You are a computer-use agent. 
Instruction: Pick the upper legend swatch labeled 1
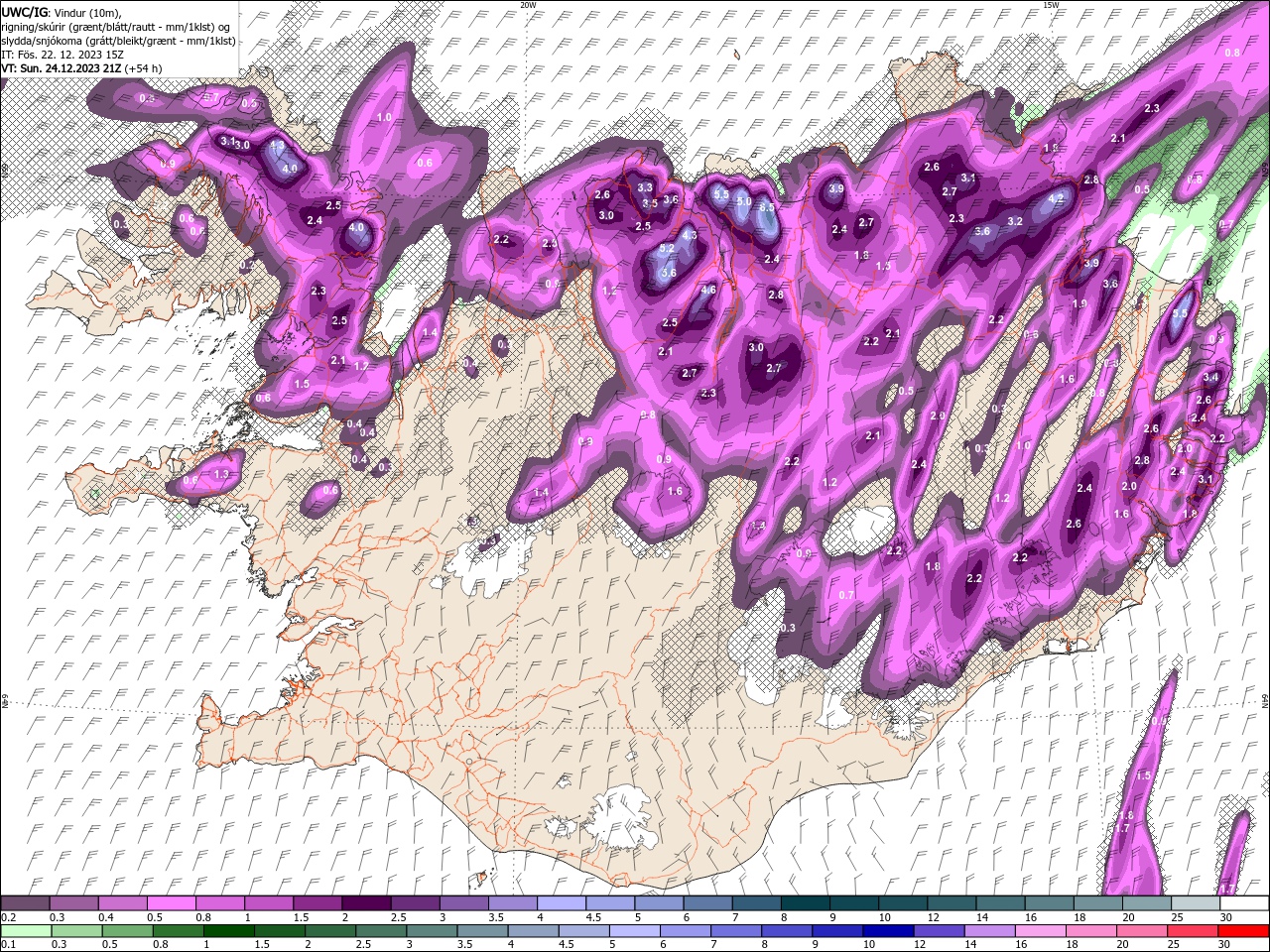(x=269, y=903)
